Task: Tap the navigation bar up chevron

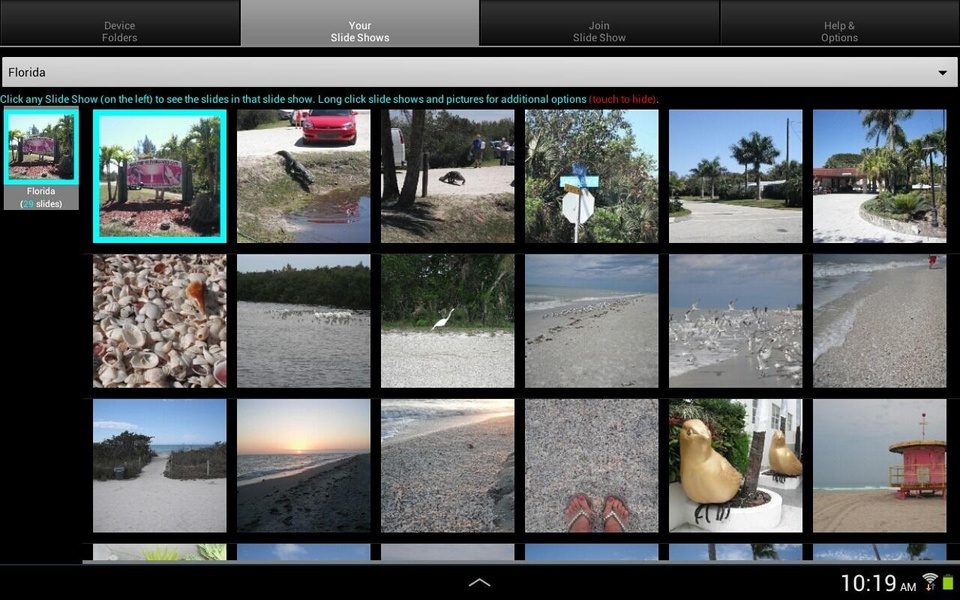Action: [x=479, y=583]
